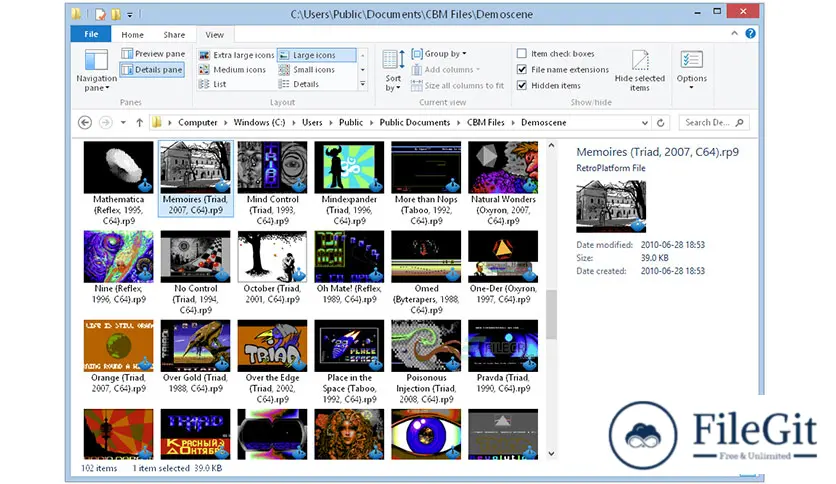
Task: Open the Navigation pane menu
Action: pos(96,70)
